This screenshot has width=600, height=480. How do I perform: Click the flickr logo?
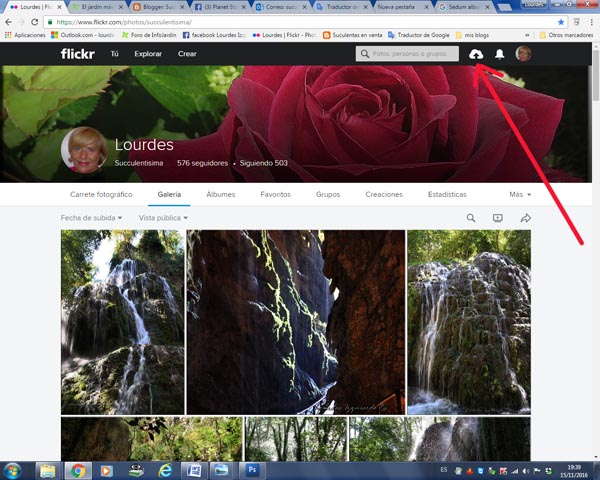click(x=77, y=54)
